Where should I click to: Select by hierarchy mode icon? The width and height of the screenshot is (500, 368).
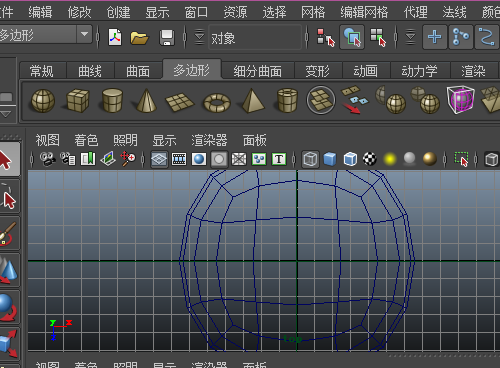[326, 37]
